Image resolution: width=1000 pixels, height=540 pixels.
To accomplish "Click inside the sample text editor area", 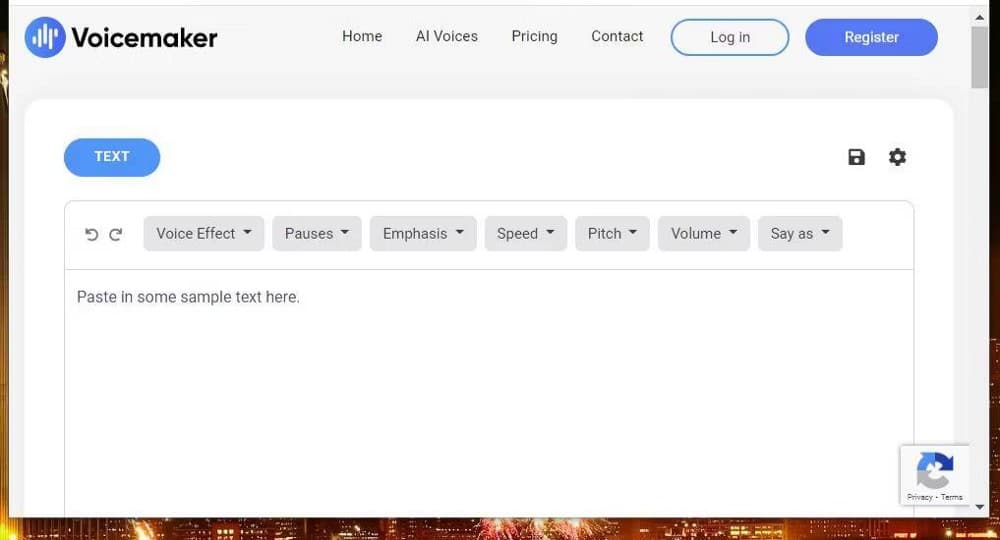I will [x=489, y=392].
